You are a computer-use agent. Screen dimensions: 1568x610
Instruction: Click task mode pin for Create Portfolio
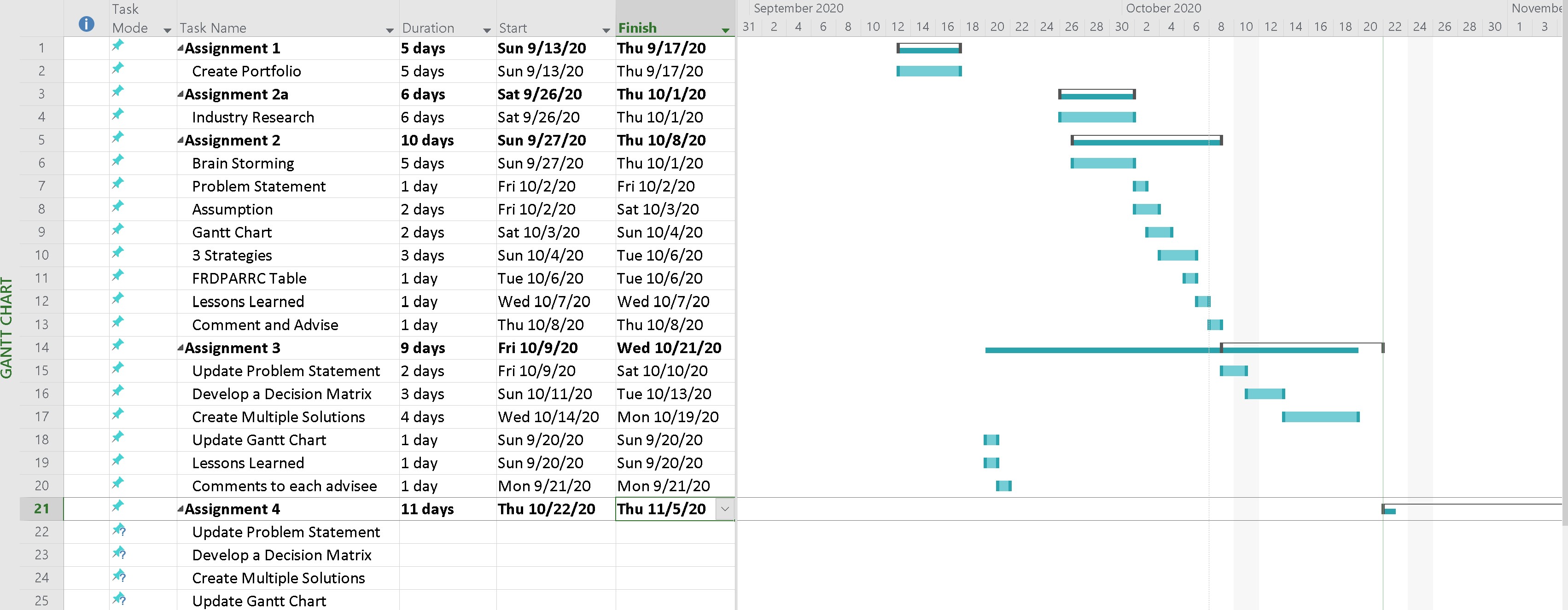coord(117,68)
